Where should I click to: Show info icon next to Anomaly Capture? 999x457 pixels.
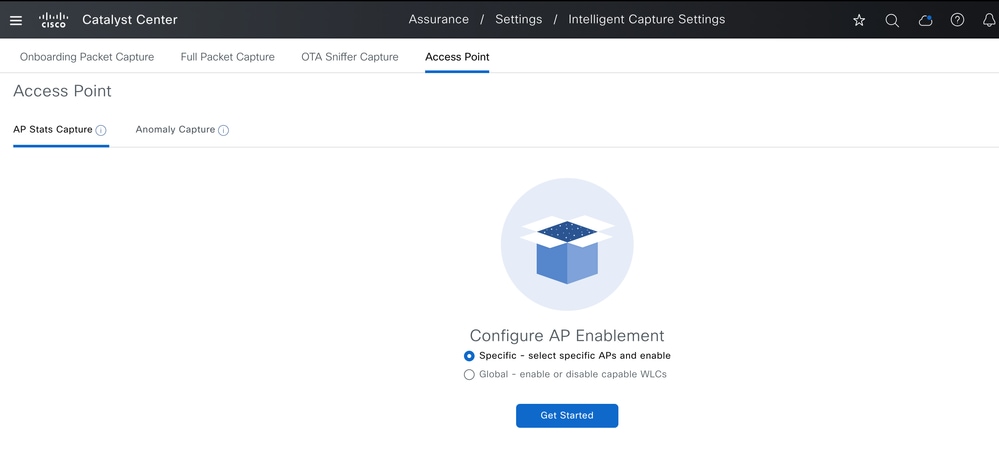pyautogui.click(x=223, y=130)
